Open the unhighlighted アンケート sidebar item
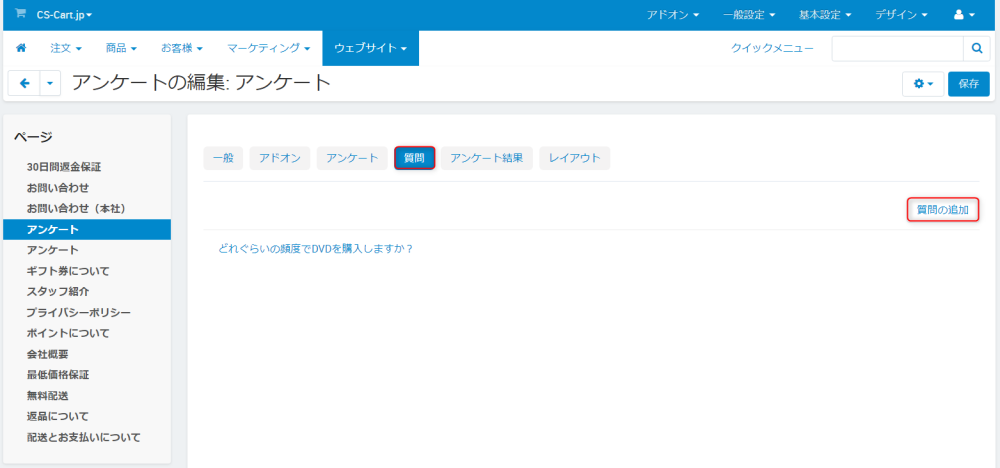 coord(52,250)
